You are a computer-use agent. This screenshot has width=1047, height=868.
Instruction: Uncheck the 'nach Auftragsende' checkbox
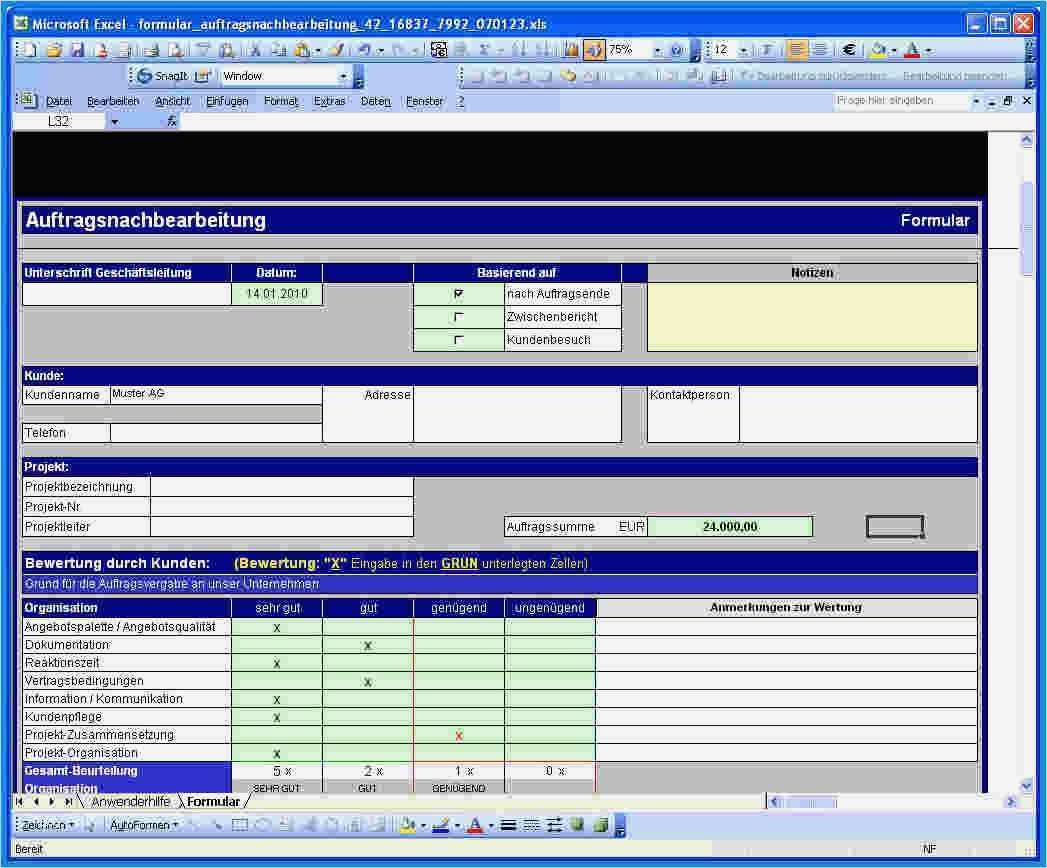[459, 294]
